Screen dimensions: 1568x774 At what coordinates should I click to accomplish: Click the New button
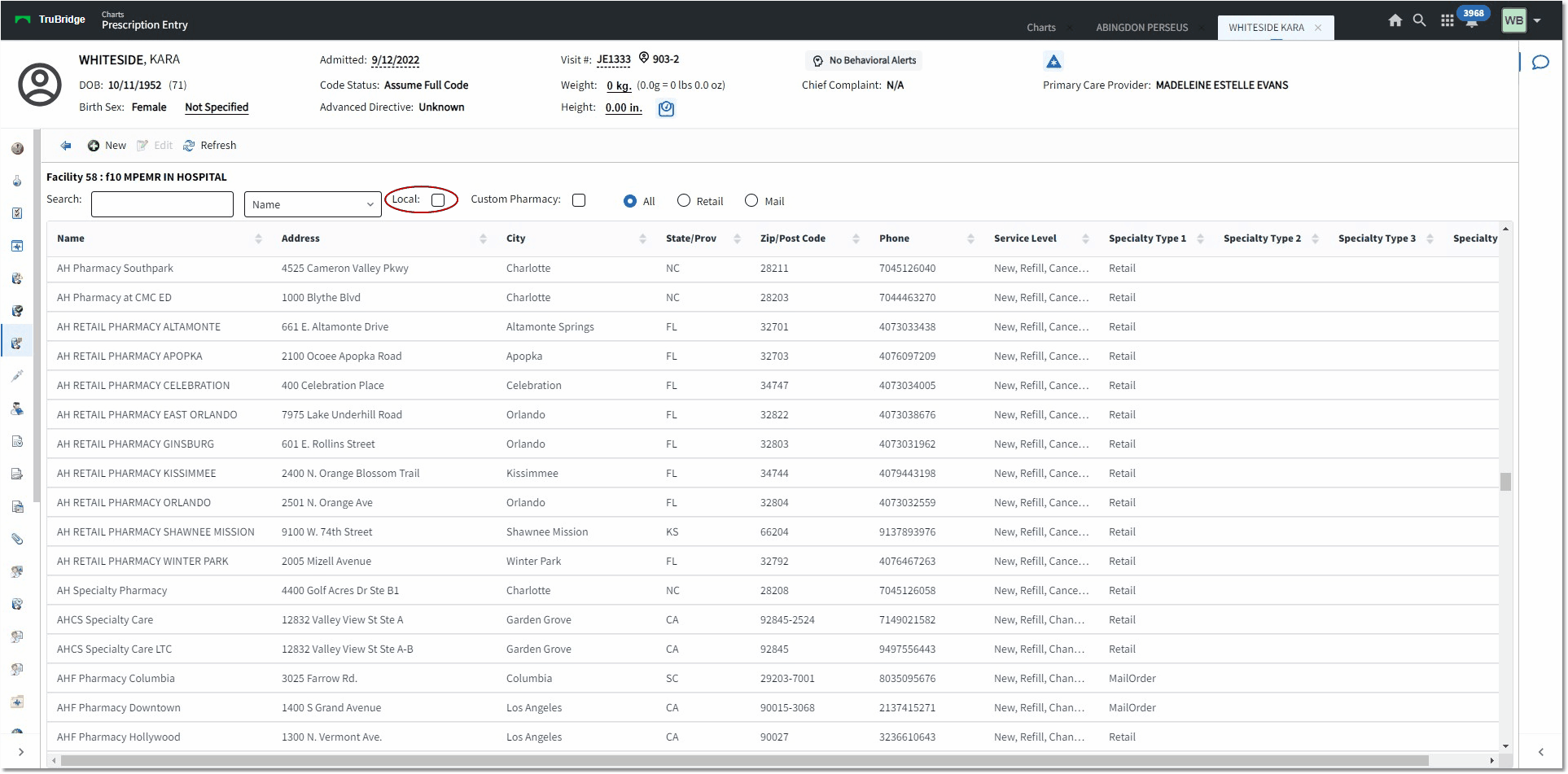107,146
